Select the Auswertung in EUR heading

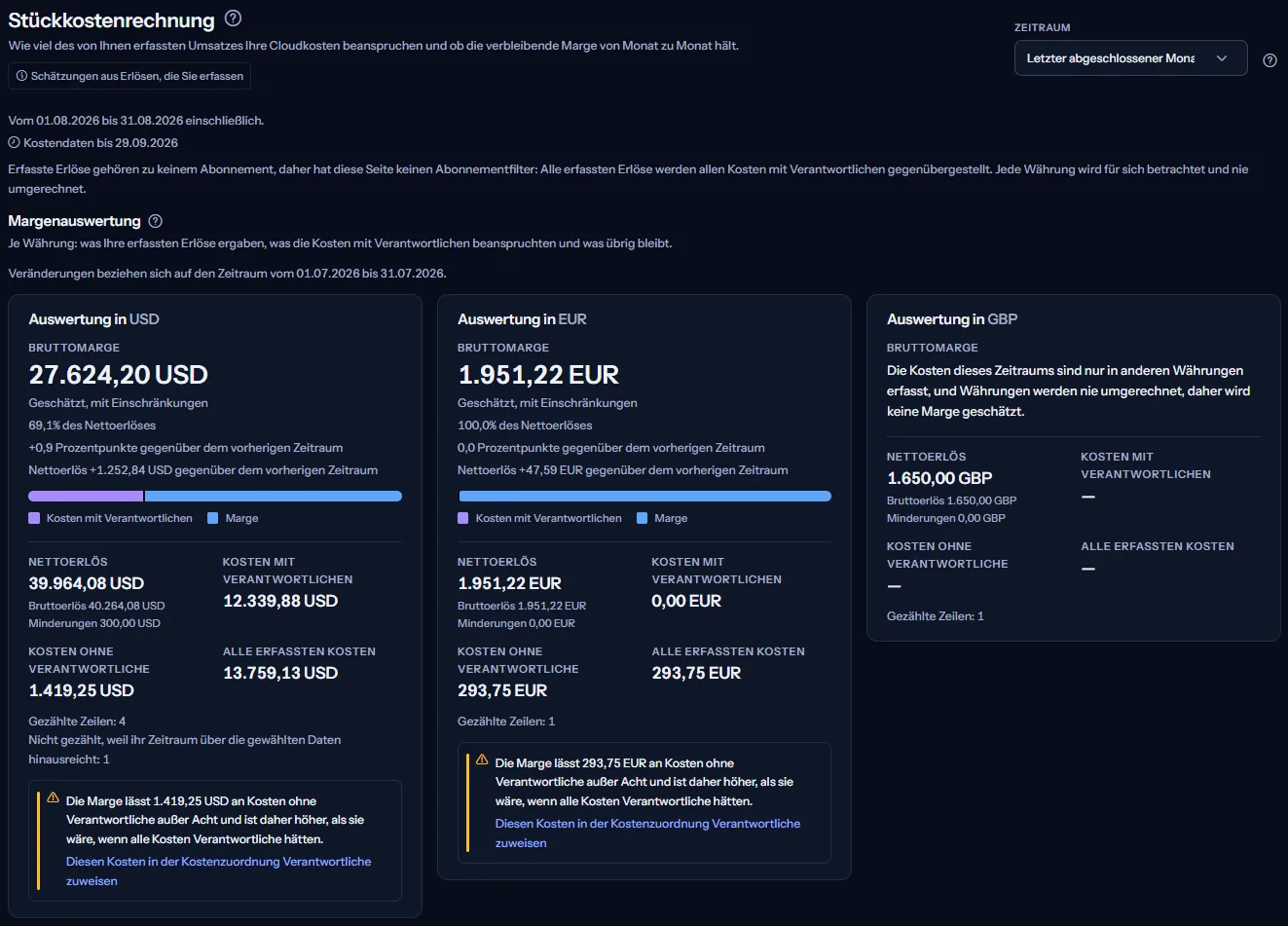coord(522,319)
